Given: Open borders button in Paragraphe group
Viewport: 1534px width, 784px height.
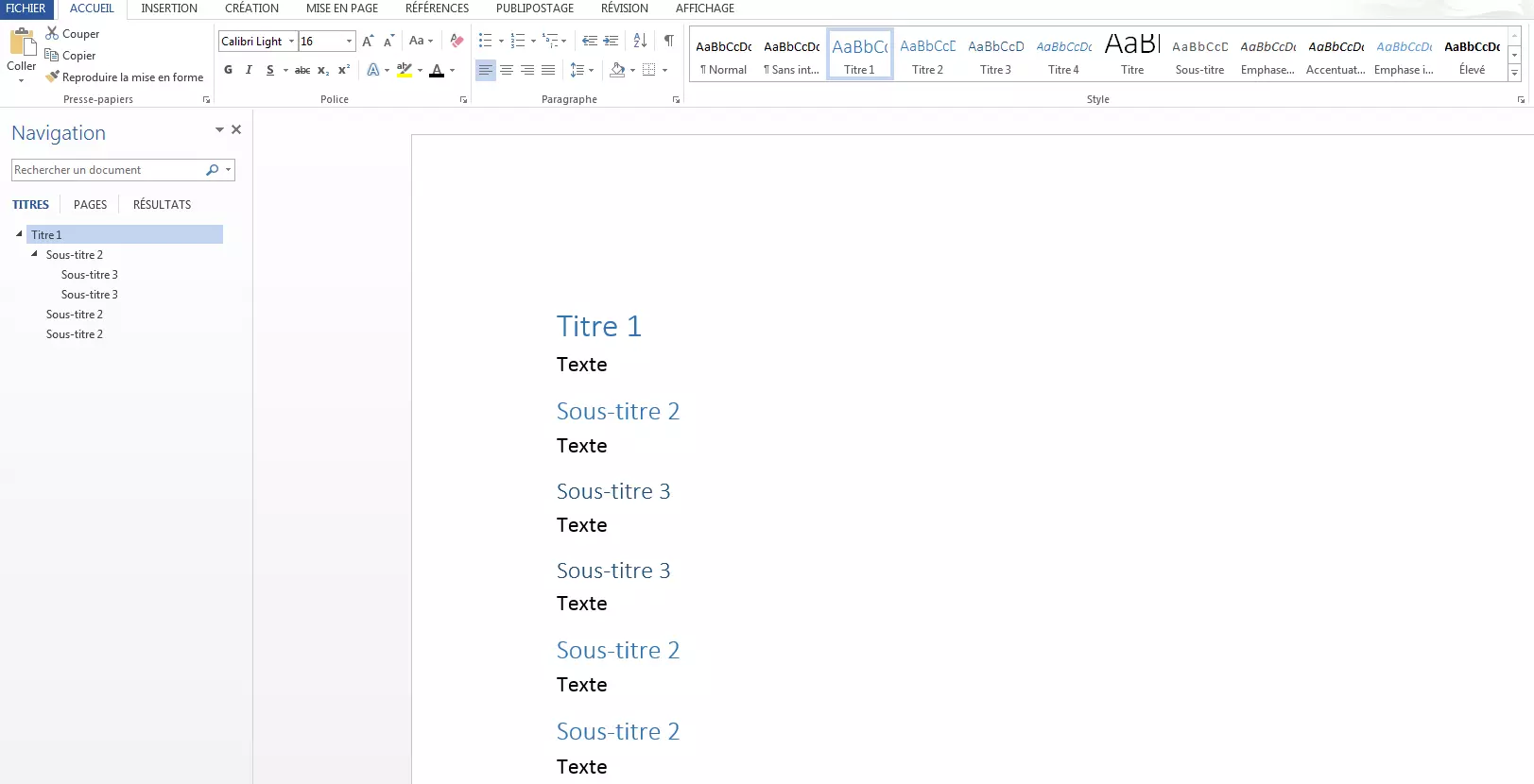Looking at the screenshot, I should [x=648, y=70].
